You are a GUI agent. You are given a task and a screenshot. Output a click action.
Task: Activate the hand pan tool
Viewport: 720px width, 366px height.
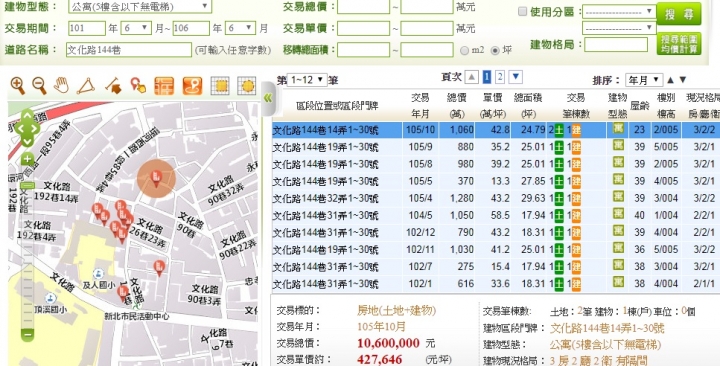tap(61, 85)
